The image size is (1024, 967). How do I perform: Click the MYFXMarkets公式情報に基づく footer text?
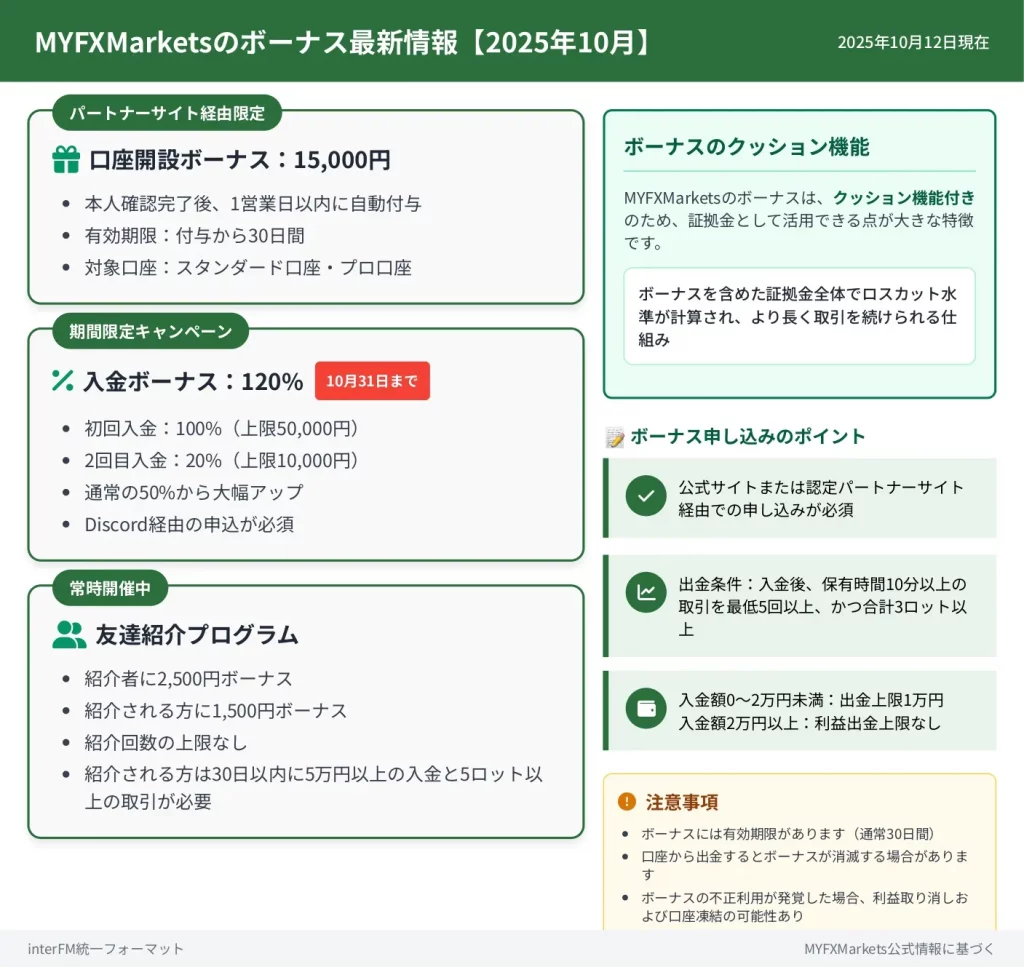899,948
